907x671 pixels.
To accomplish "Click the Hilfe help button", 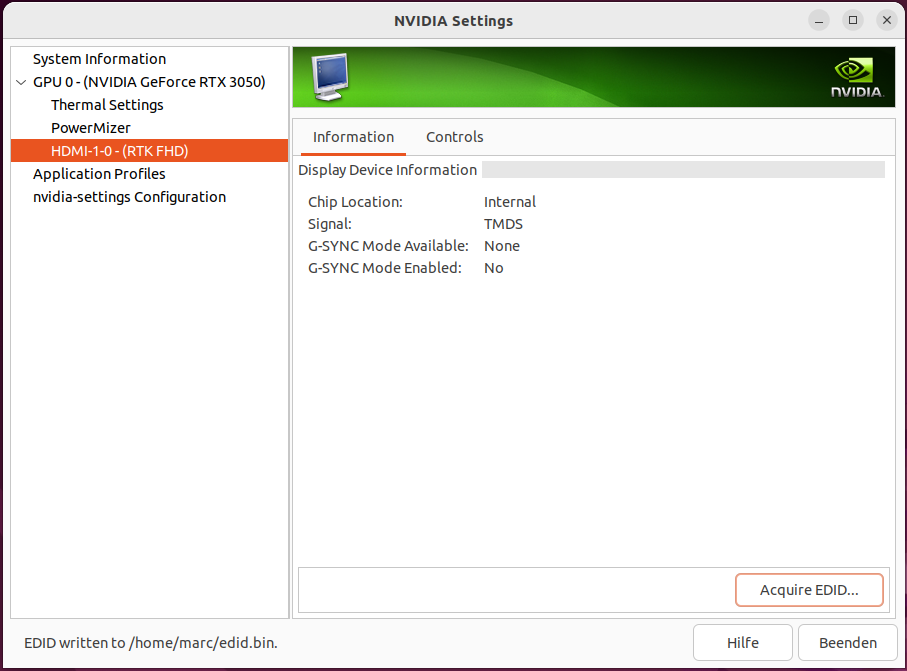I will coord(743,643).
